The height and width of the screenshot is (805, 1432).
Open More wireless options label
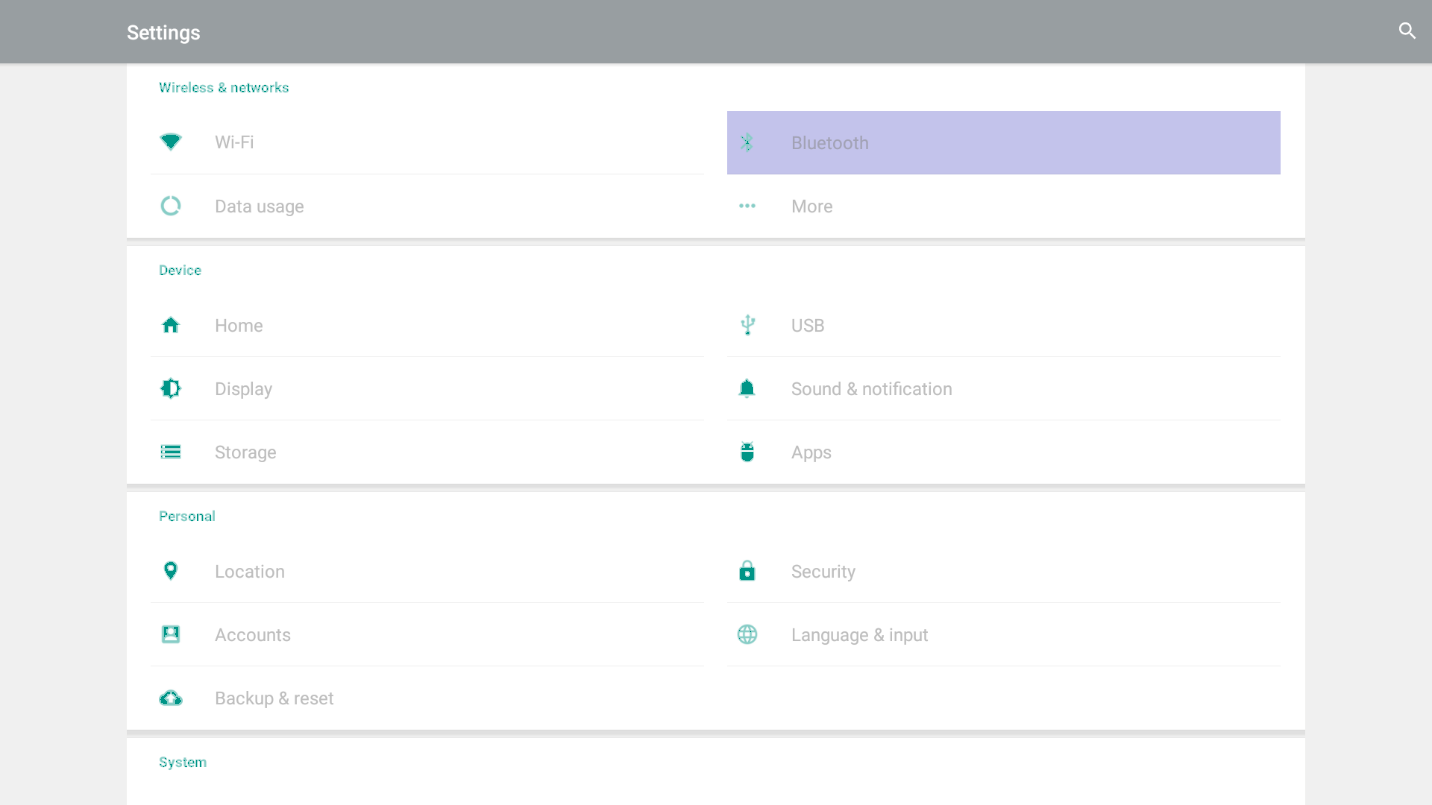click(812, 206)
